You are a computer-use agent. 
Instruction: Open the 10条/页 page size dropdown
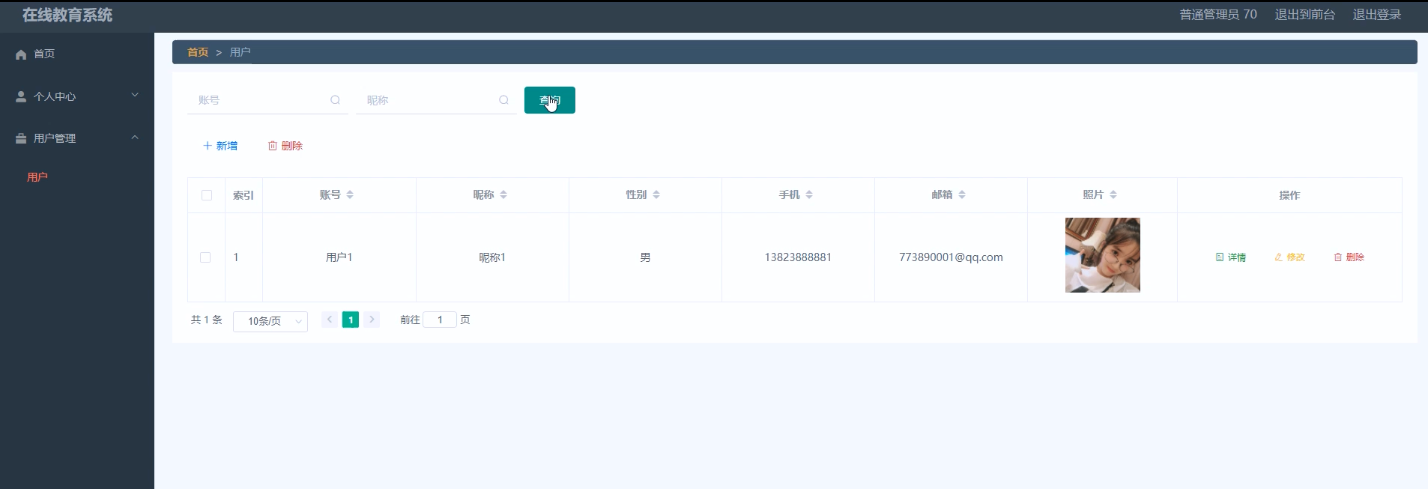pyautogui.click(x=270, y=321)
